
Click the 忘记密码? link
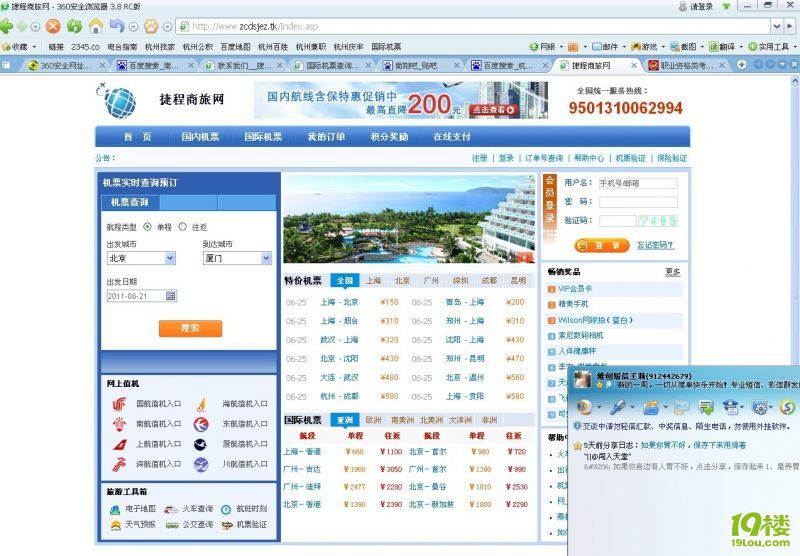[655, 245]
